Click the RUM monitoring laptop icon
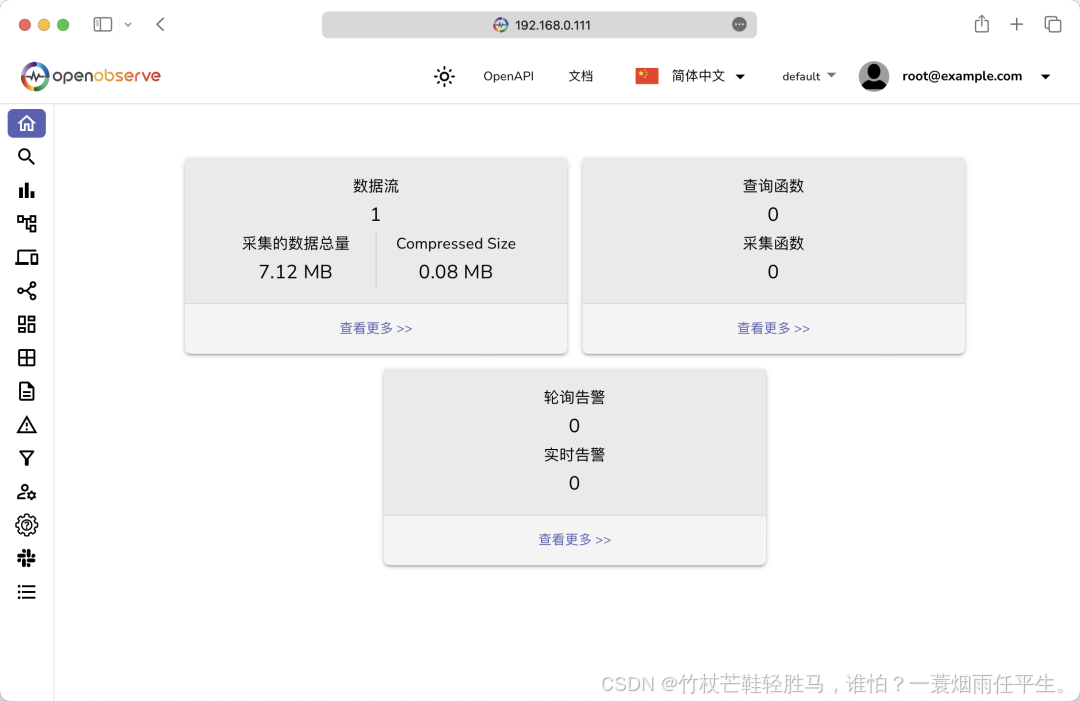1080x701 pixels. click(26, 257)
